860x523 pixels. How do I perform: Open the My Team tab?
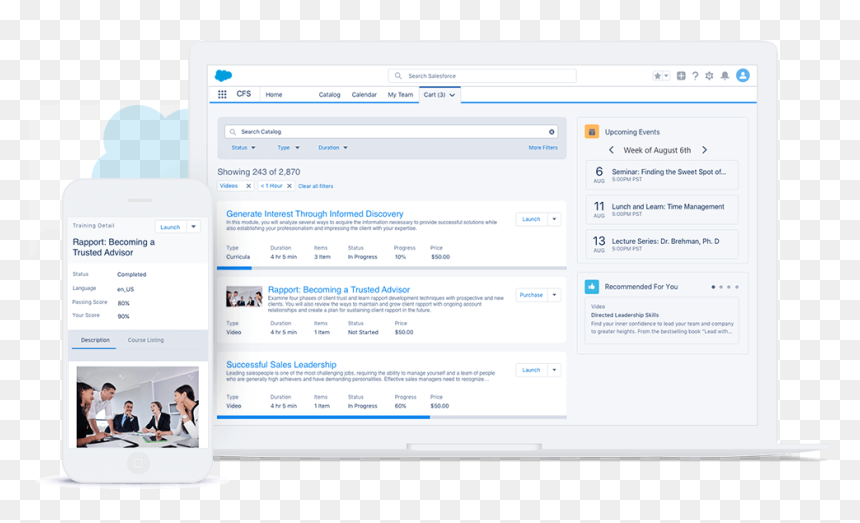[400, 95]
